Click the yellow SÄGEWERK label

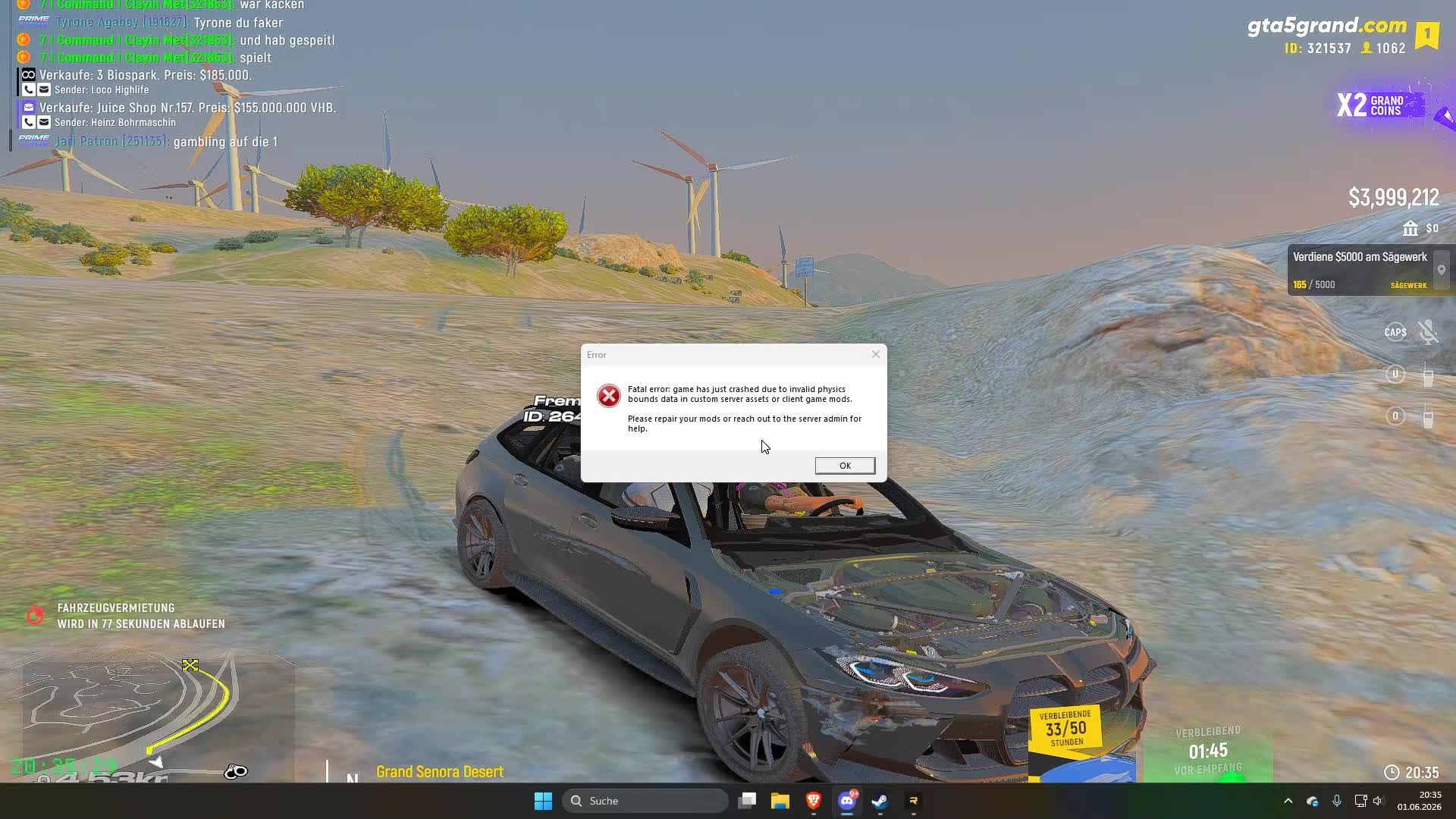tap(1408, 285)
